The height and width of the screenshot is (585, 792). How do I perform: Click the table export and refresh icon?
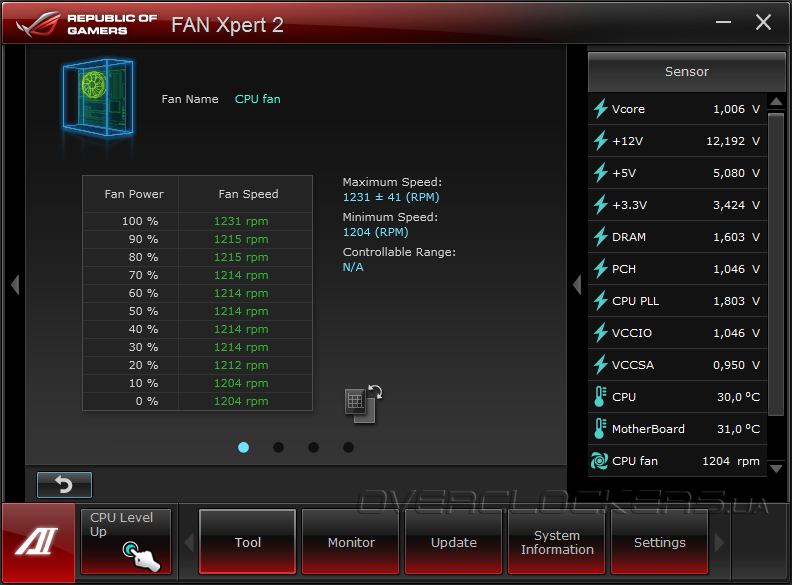tap(363, 404)
